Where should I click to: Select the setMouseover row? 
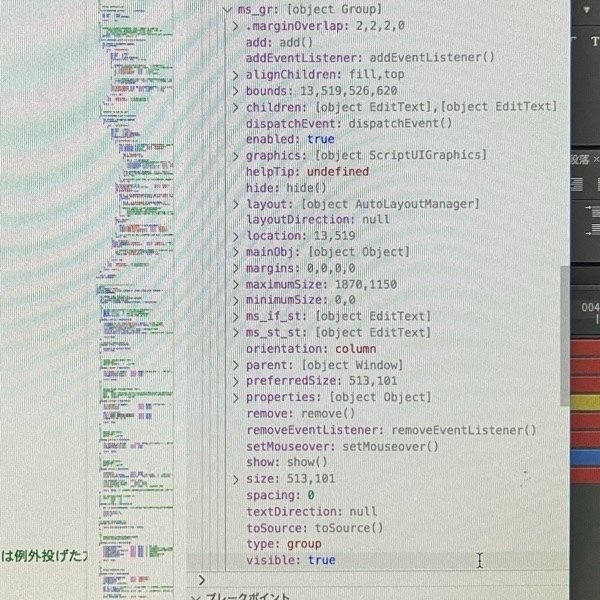point(342,447)
